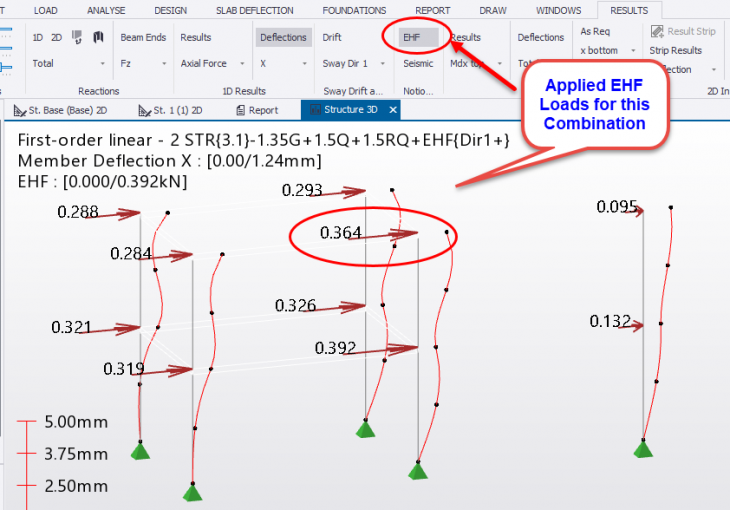Viewport: 730px width, 510px height.
Task: Click the 2D Results button
Action: (x=466, y=38)
